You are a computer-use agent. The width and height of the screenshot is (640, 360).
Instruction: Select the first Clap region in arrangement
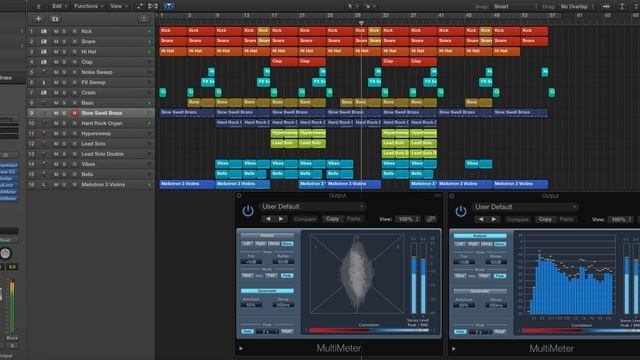tap(284, 62)
